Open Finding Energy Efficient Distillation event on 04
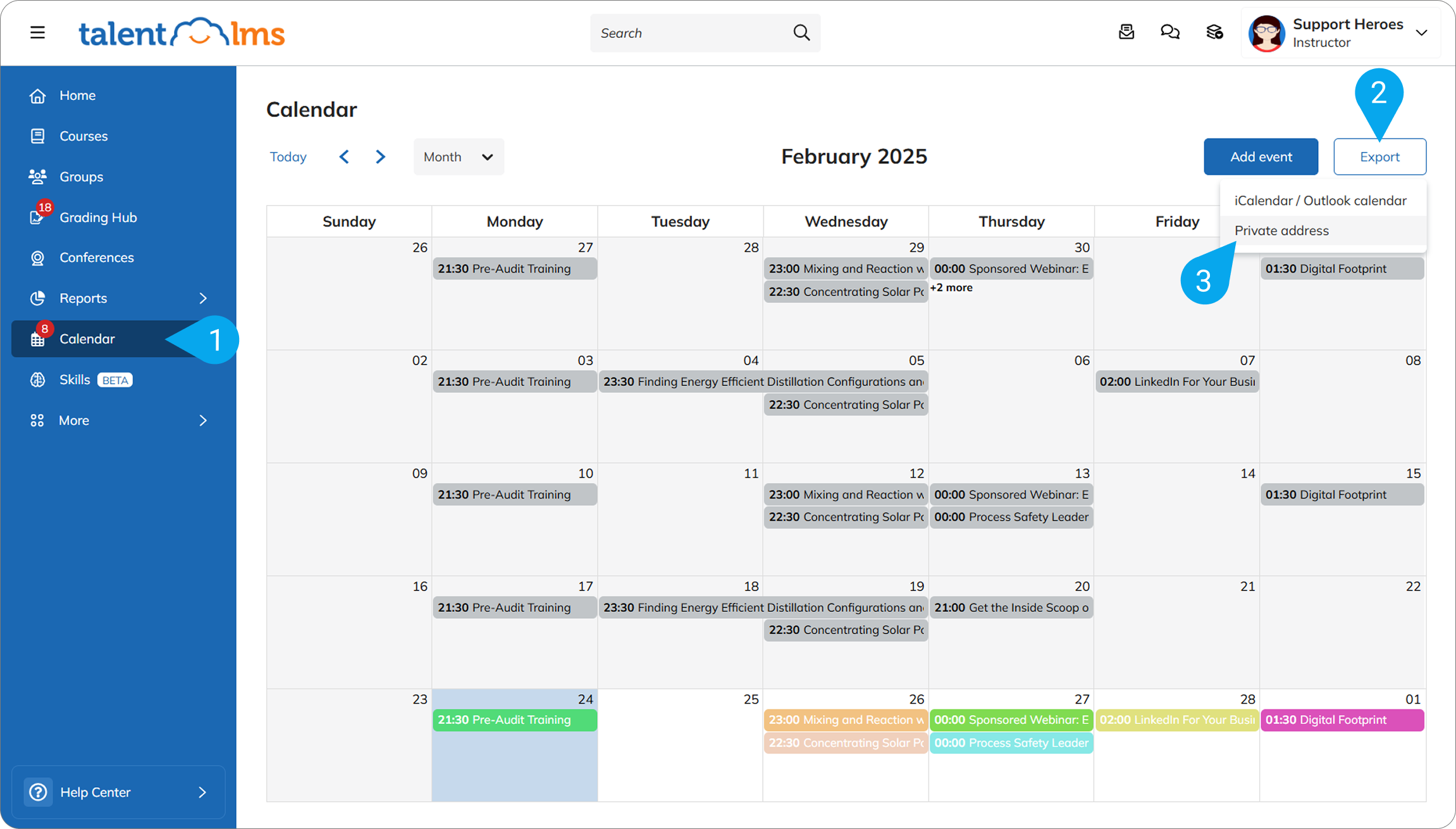The image size is (1456, 829). [x=763, y=382]
